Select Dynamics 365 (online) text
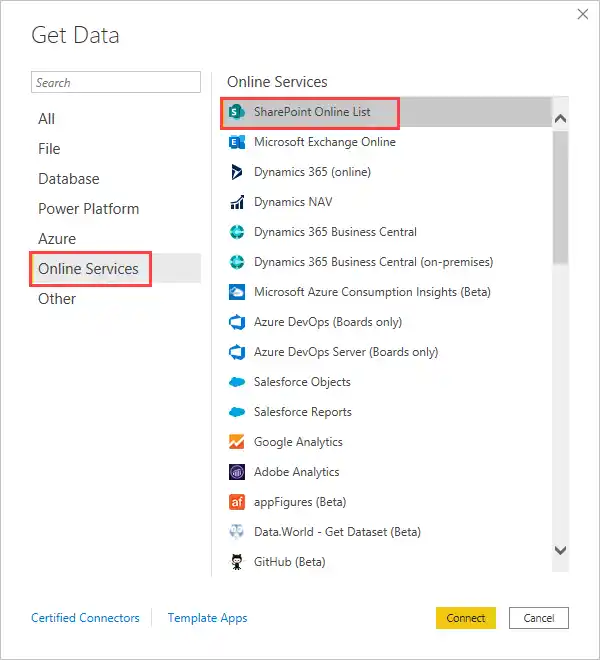600x660 pixels. (312, 172)
